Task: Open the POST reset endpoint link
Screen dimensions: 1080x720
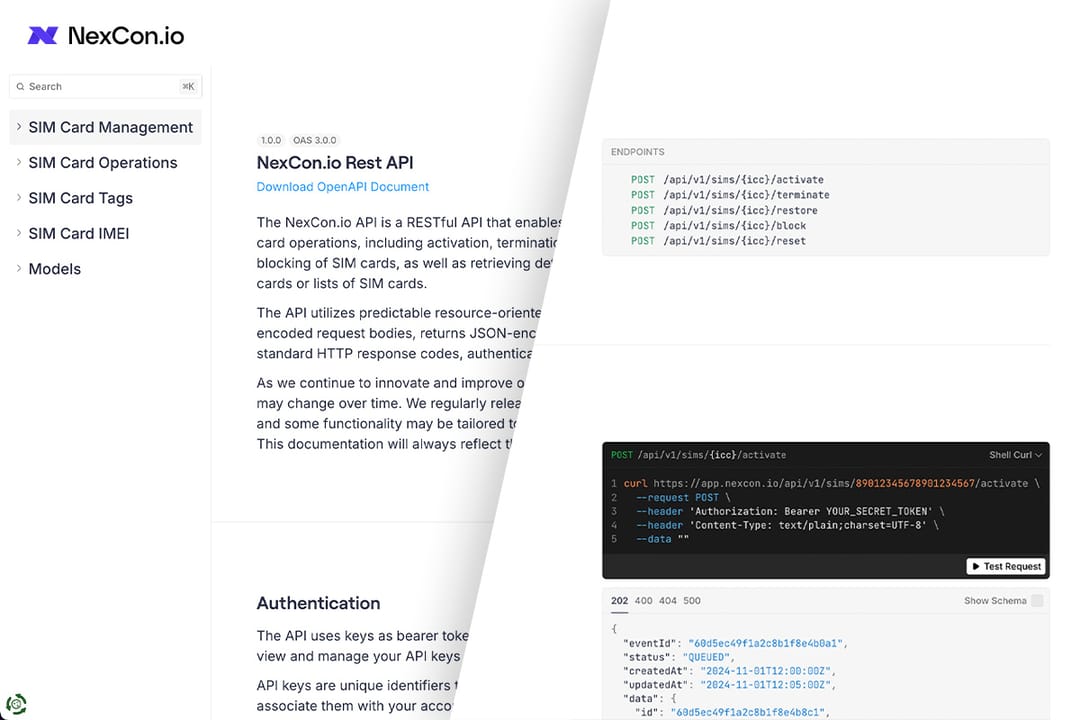Action: coord(718,240)
